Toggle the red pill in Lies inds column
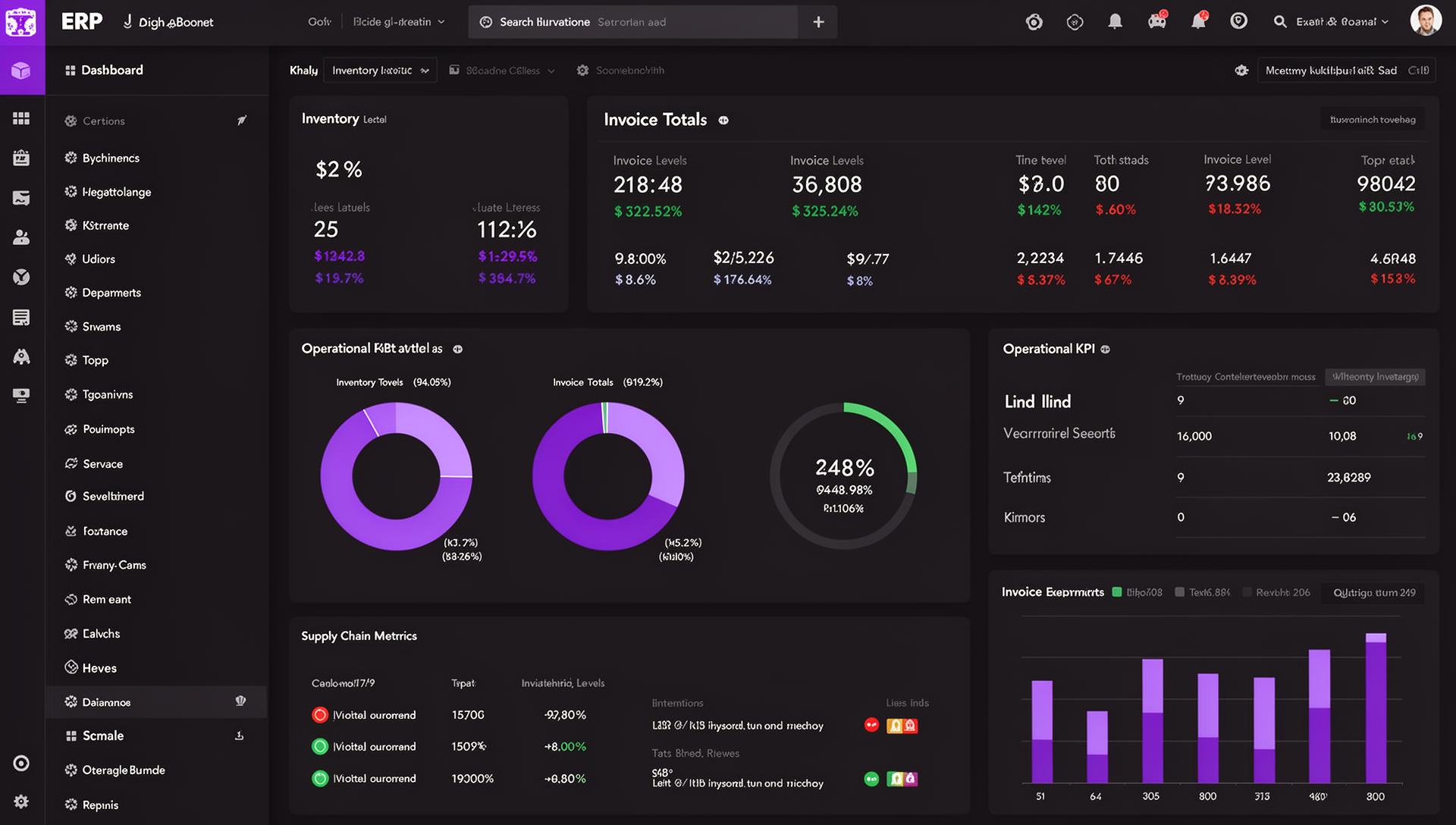Image resolution: width=1456 pixels, height=825 pixels. pyautogui.click(x=871, y=725)
